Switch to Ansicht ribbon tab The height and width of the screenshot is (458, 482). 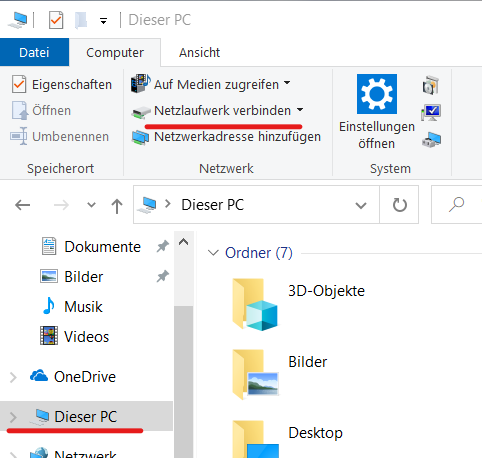199,53
